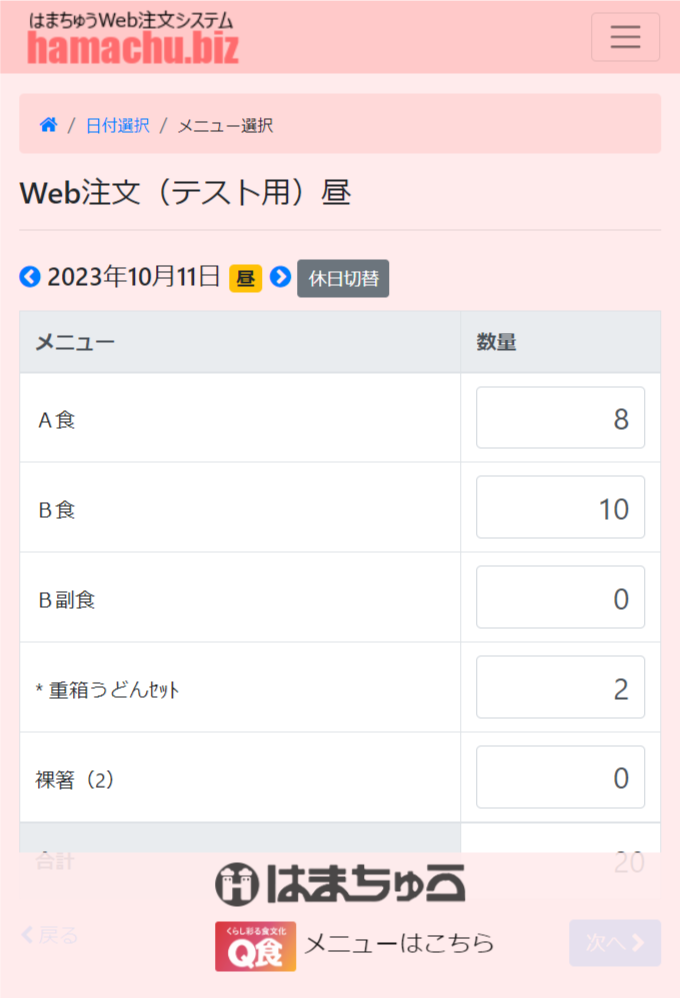Click the yellow 昼 meal badge

(x=245, y=278)
